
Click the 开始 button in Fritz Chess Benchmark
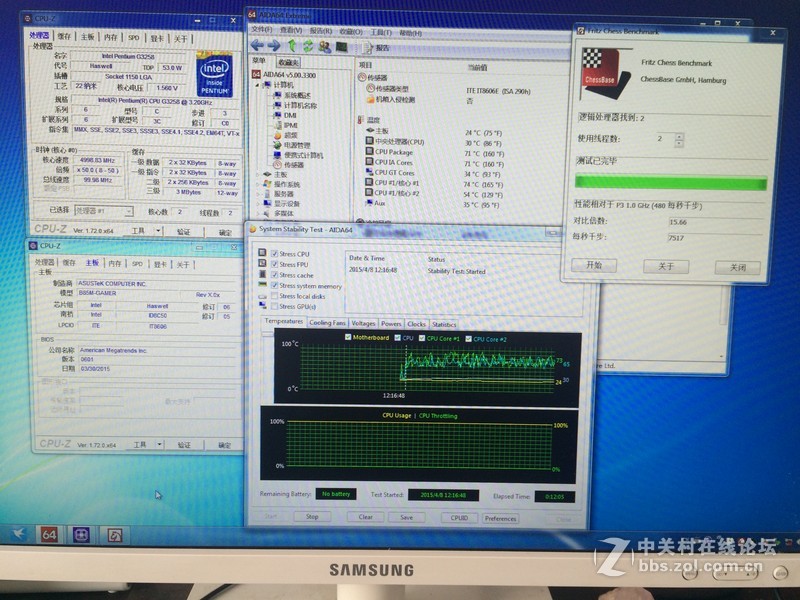tap(594, 265)
